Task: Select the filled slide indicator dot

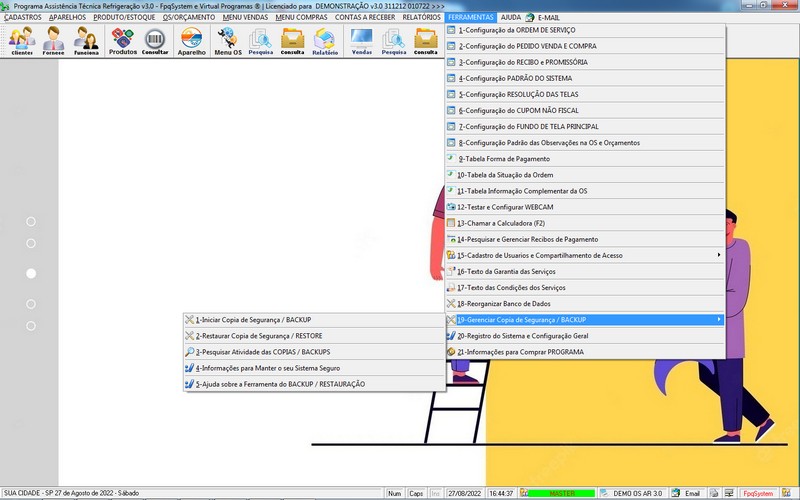Action: pyautogui.click(x=31, y=273)
